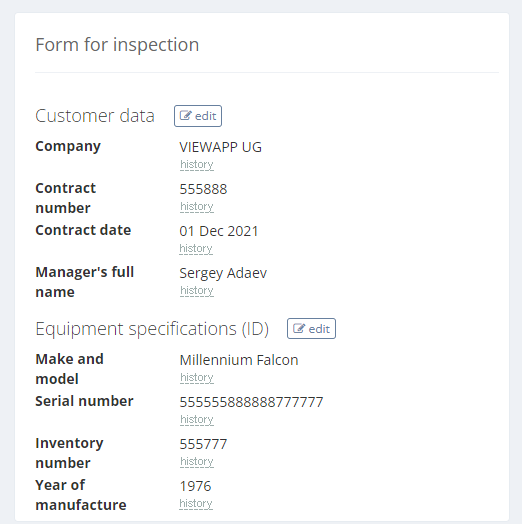Click the edit pencil icon beside Equipment specifications
This screenshot has width=522, height=524.
pyautogui.click(x=299, y=329)
